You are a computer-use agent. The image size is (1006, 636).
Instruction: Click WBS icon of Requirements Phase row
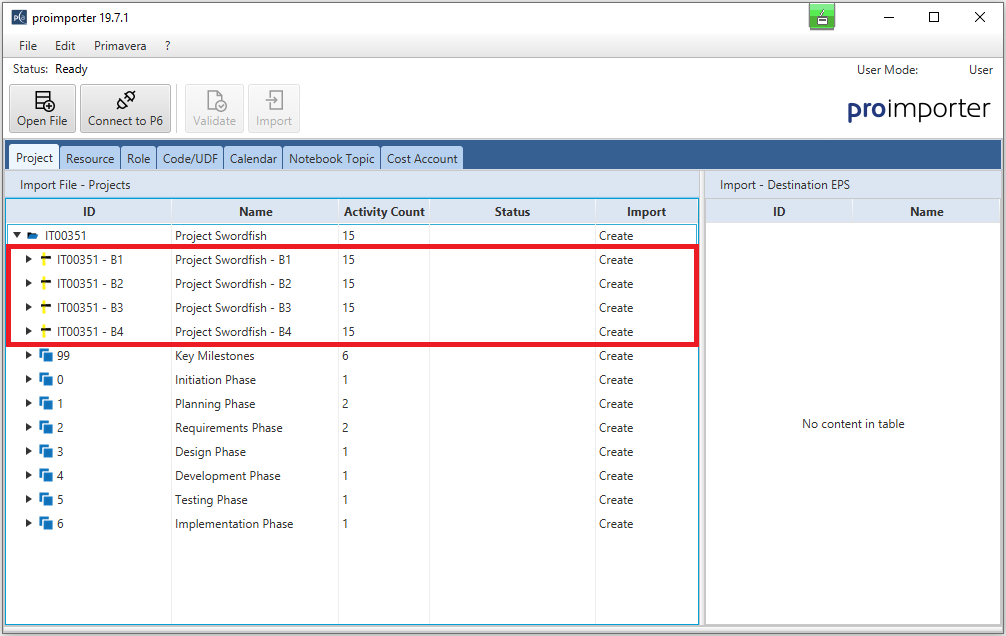[x=46, y=427]
